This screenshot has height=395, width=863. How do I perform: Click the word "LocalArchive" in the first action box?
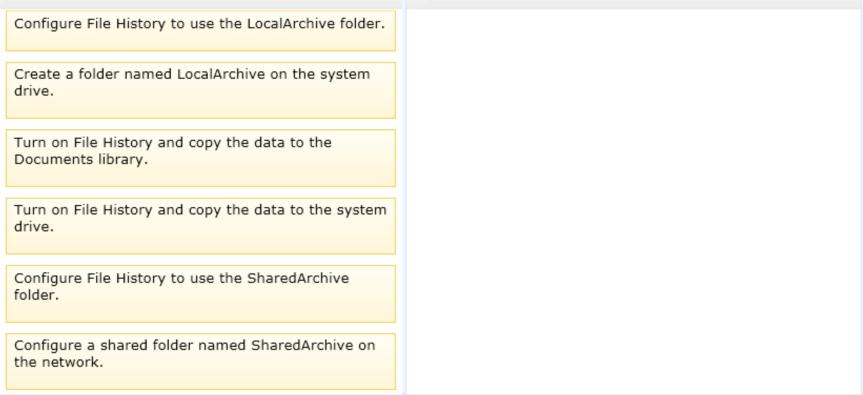[290, 24]
